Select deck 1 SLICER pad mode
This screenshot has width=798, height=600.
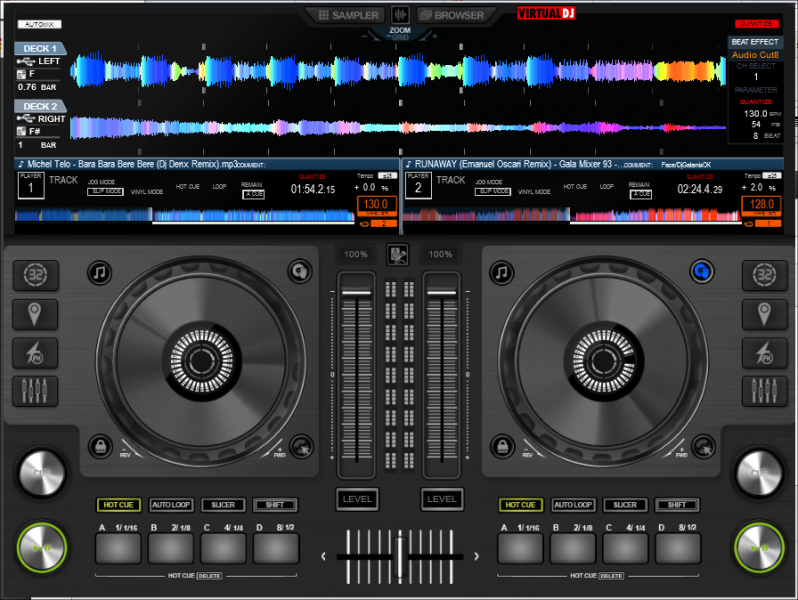click(x=223, y=505)
